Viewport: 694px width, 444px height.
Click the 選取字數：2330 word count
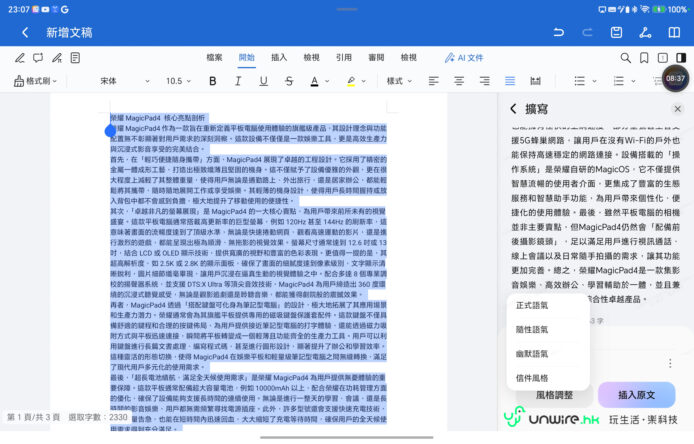tap(98, 417)
